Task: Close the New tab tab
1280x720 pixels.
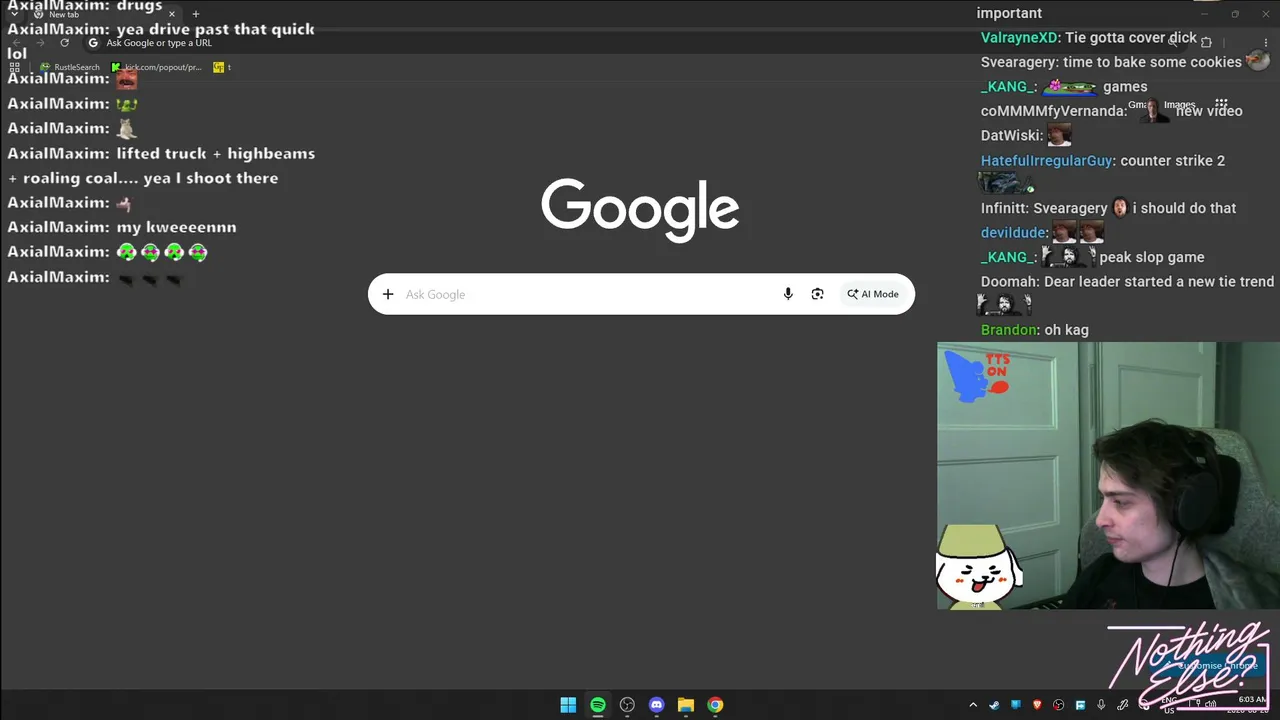Action: coord(172,14)
